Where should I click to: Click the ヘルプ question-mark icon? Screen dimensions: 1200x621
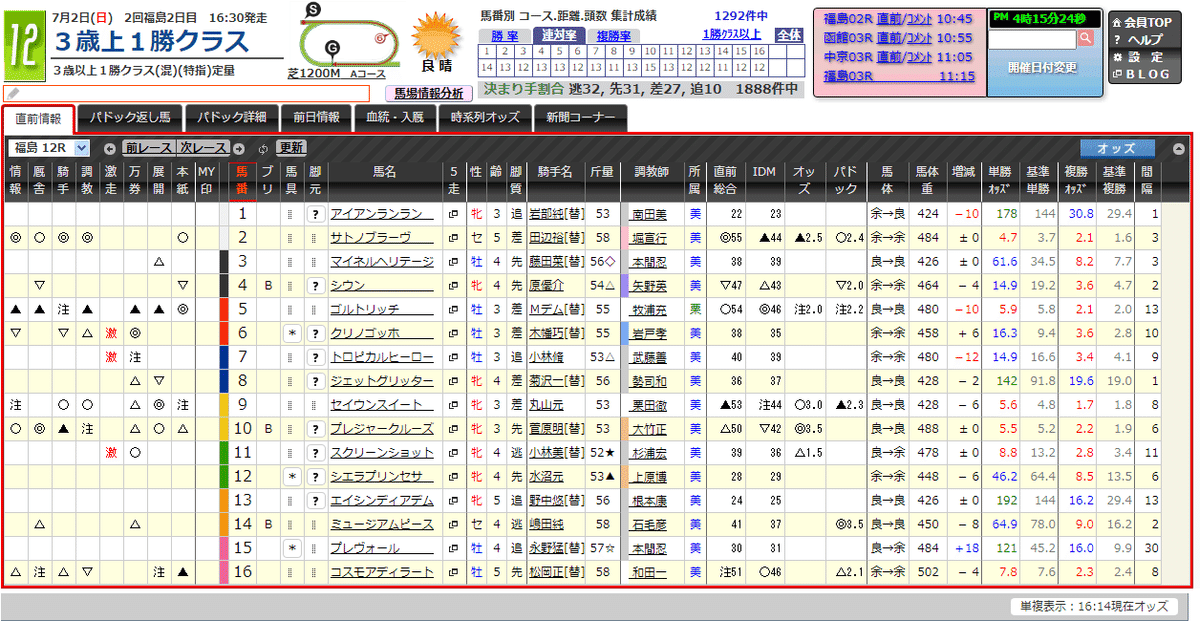[1117, 39]
